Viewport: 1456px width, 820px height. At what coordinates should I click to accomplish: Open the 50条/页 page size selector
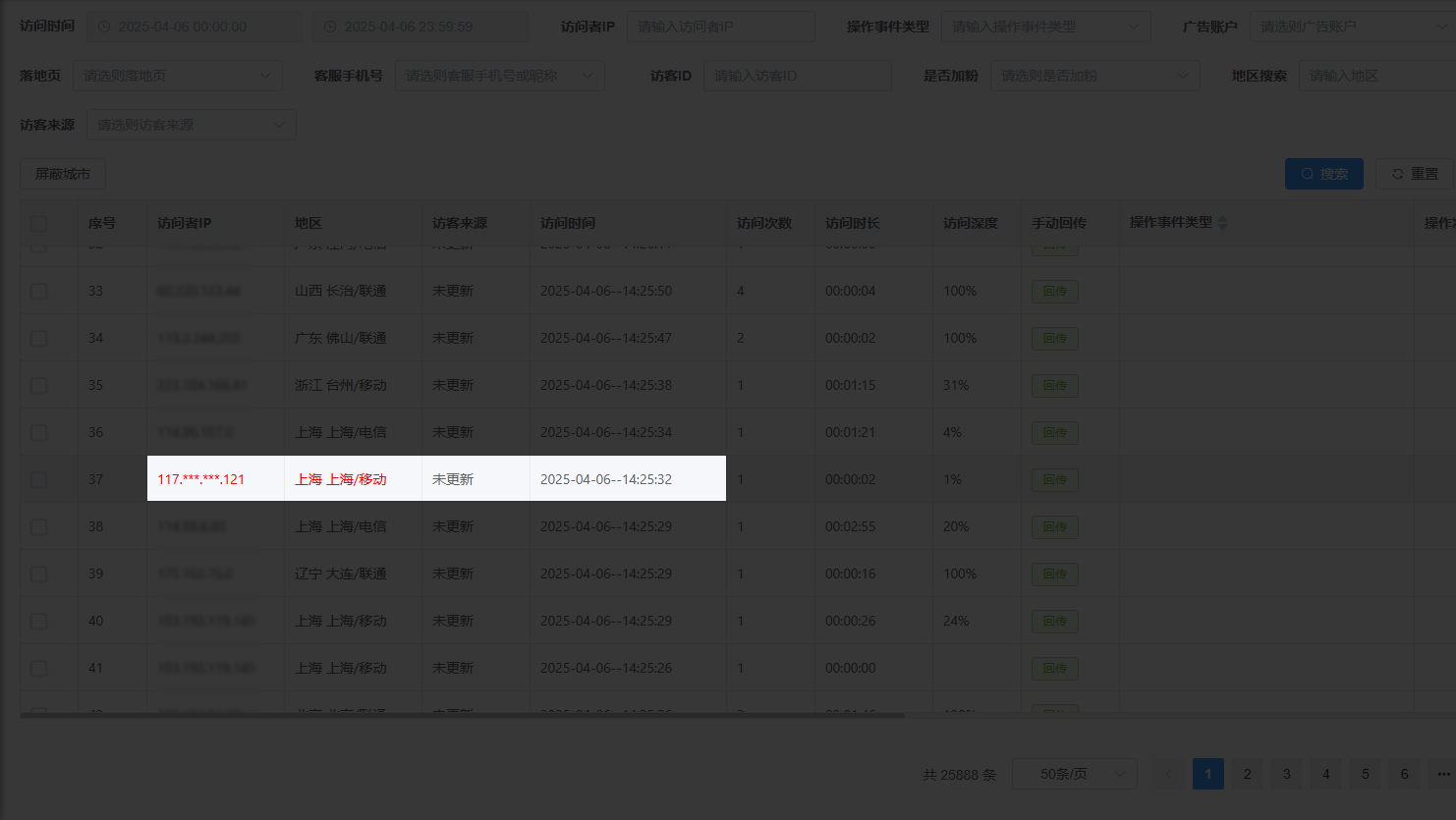coord(1074,774)
